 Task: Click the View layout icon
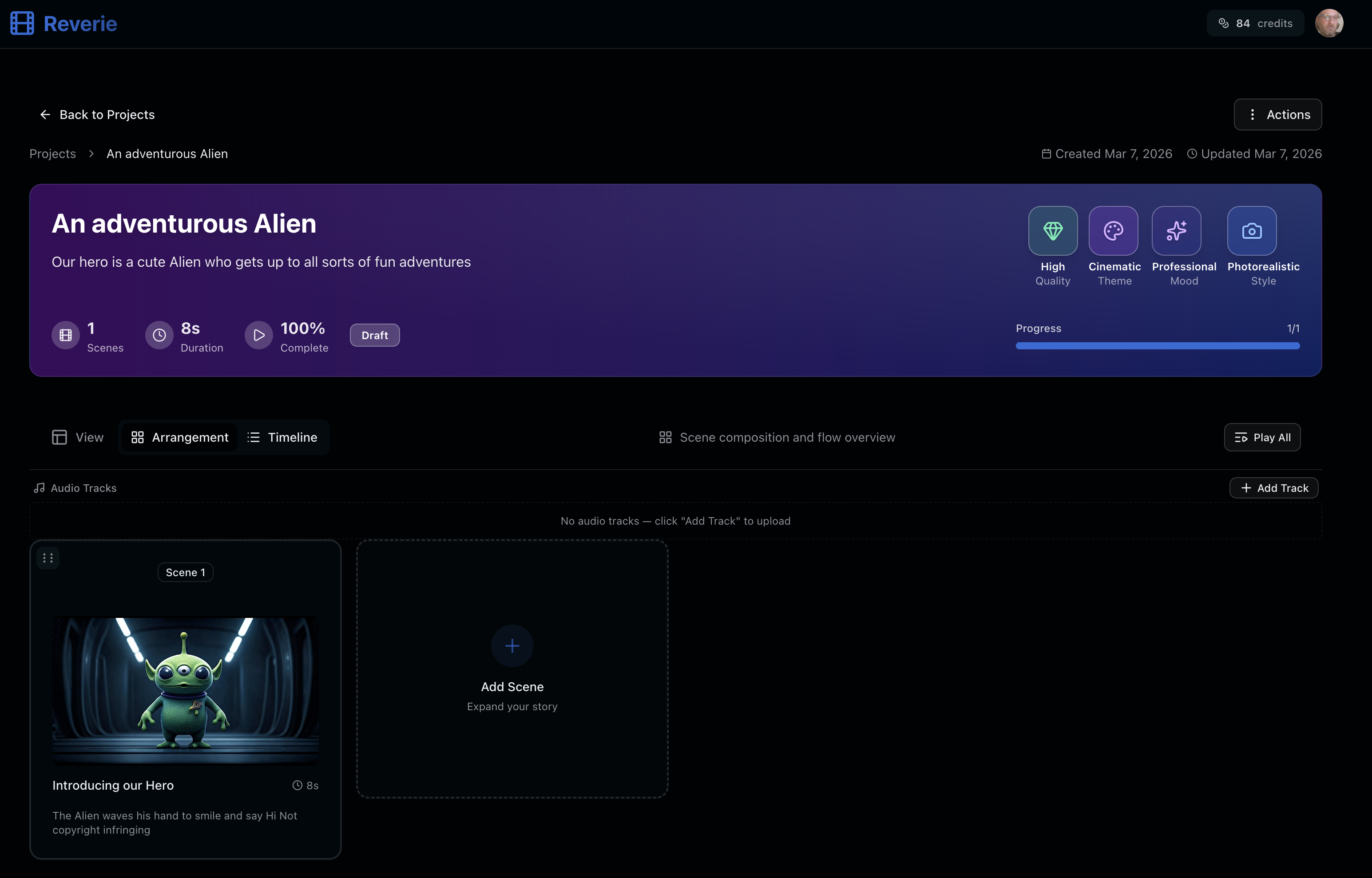point(59,437)
